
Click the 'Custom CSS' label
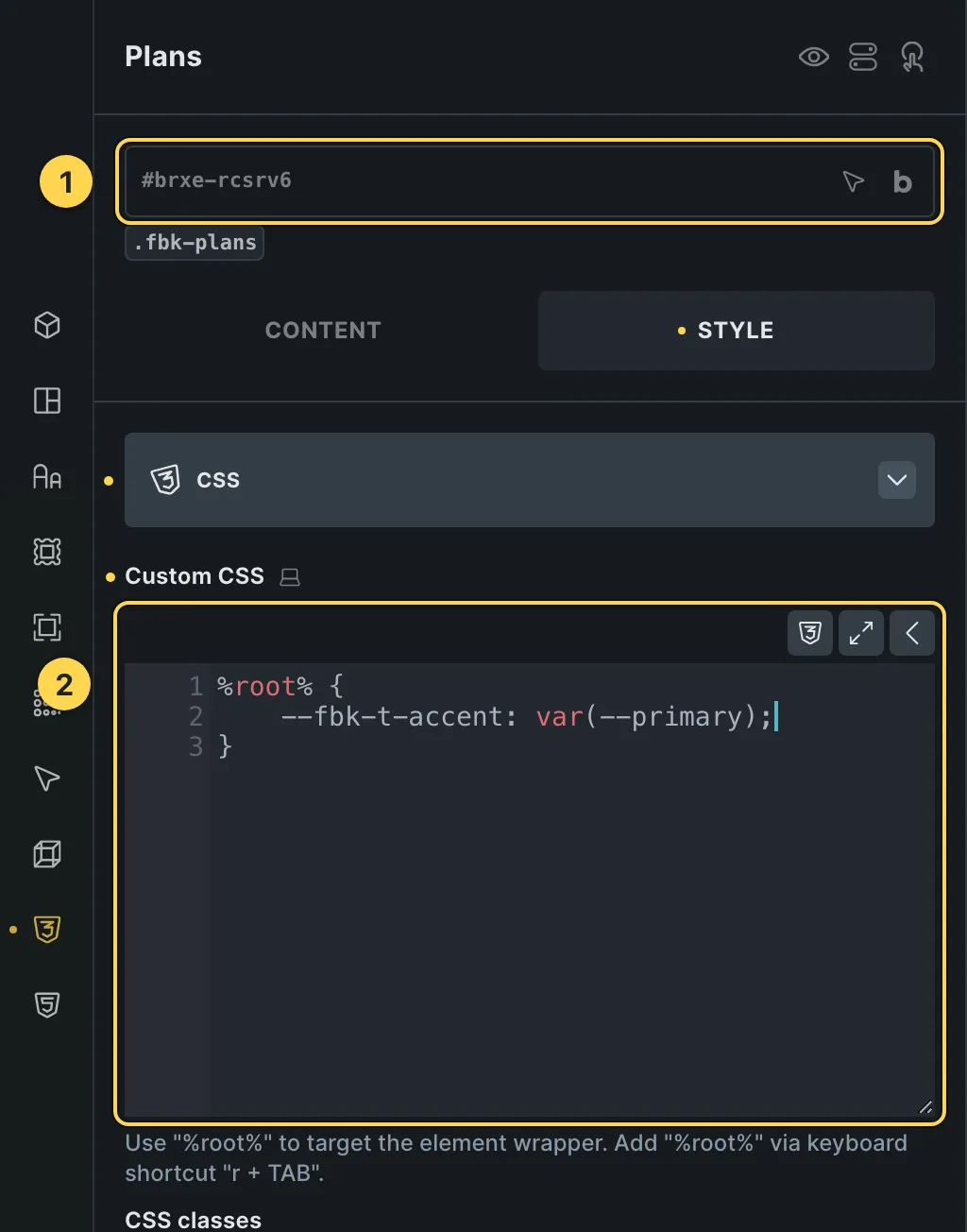[x=195, y=576]
